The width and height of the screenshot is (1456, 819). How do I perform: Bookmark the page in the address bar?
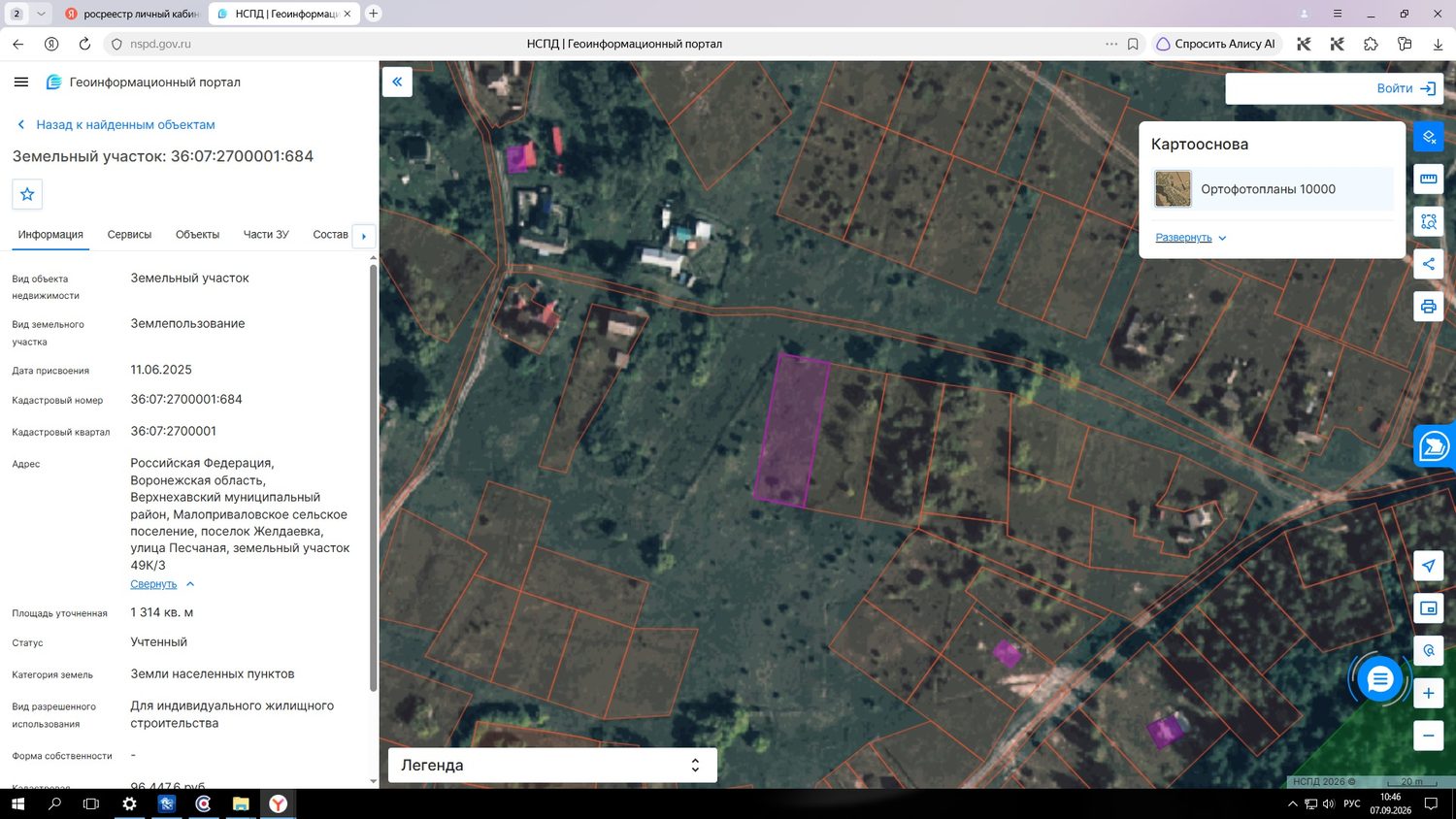click(1133, 44)
